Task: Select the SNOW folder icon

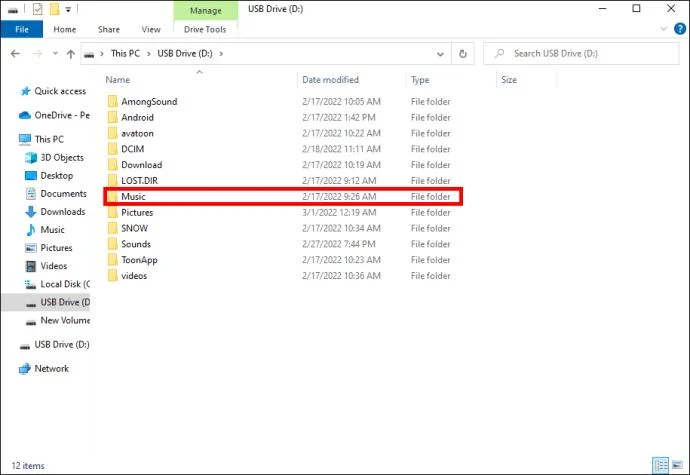Action: click(x=113, y=228)
